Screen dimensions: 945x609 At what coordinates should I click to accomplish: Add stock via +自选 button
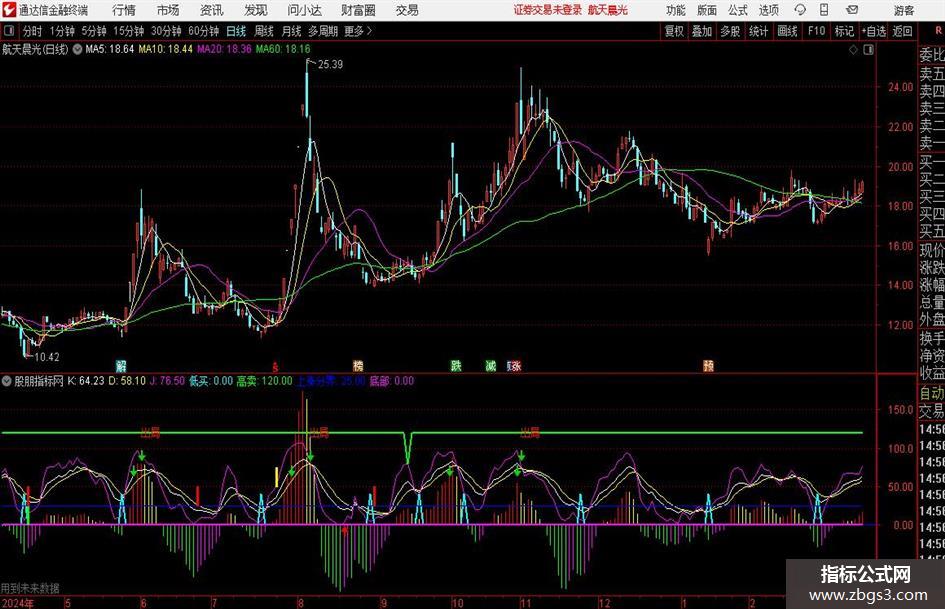[x=874, y=31]
